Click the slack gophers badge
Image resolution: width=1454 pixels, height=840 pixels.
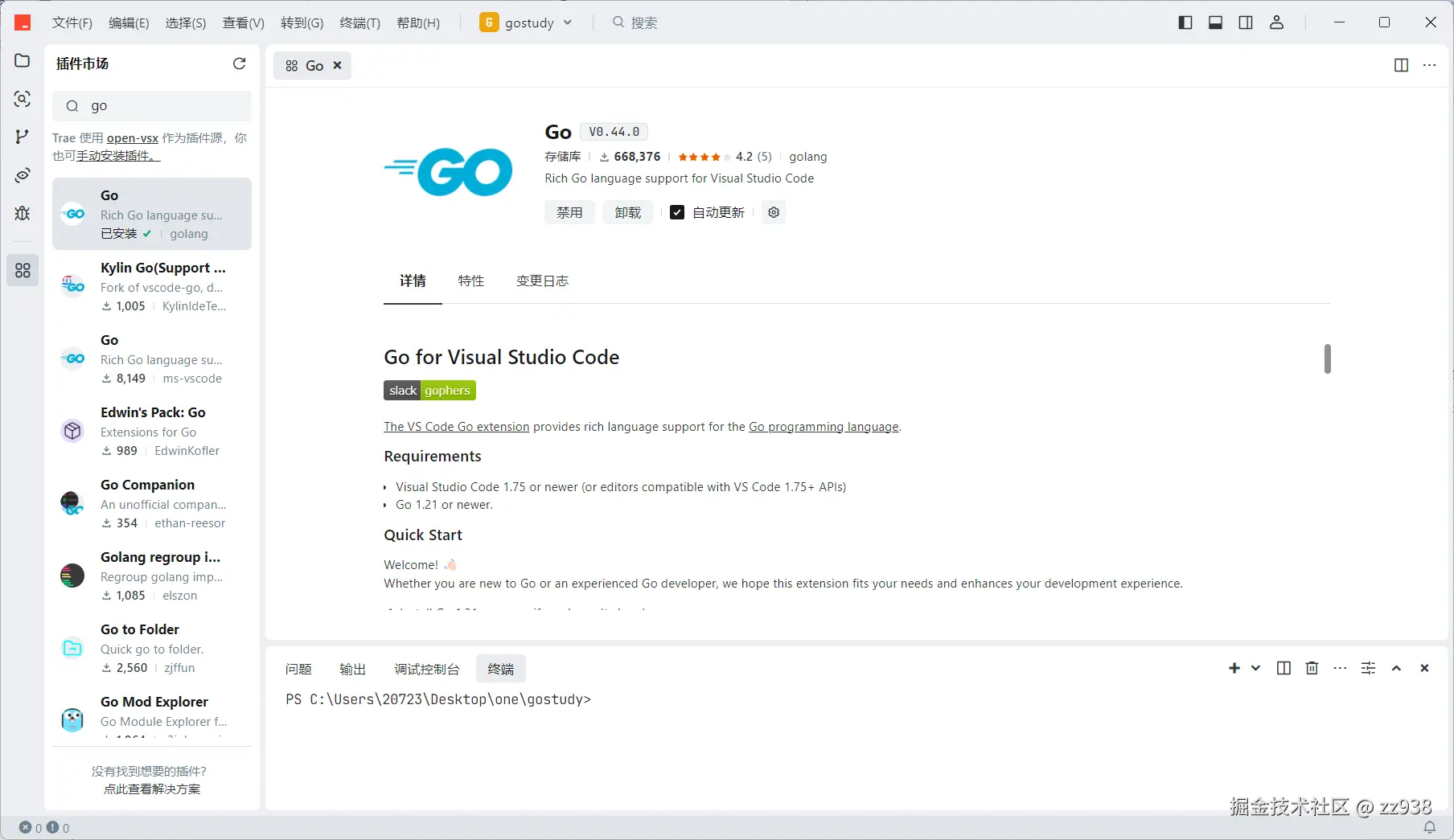coord(429,391)
